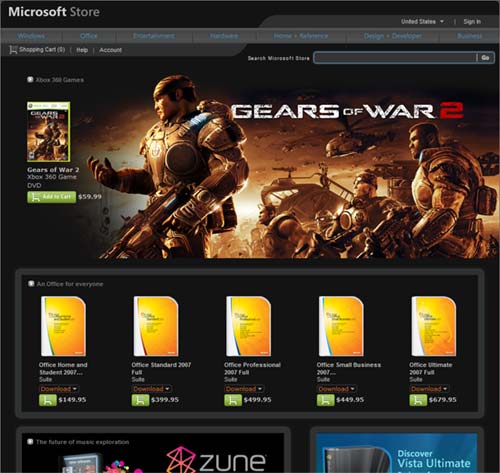Screen dimensions: 500x473
Task: Open the Shopping Cart (0) link
Action: point(42,50)
